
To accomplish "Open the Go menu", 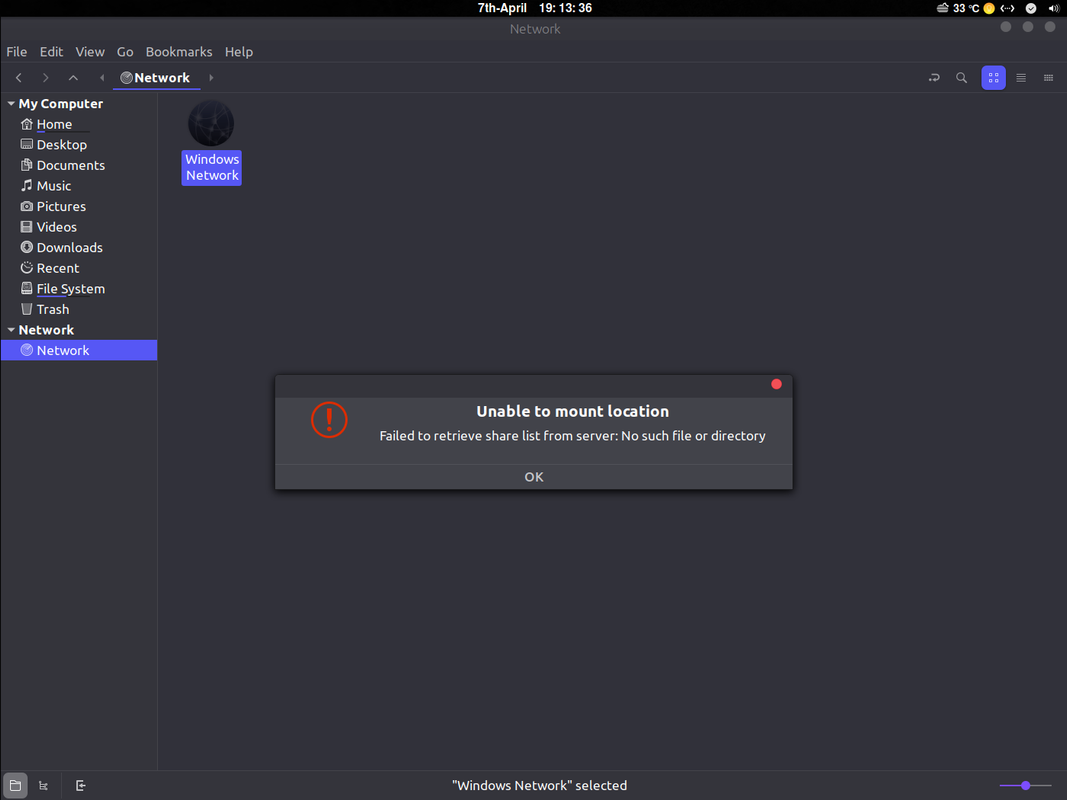I will (x=125, y=52).
